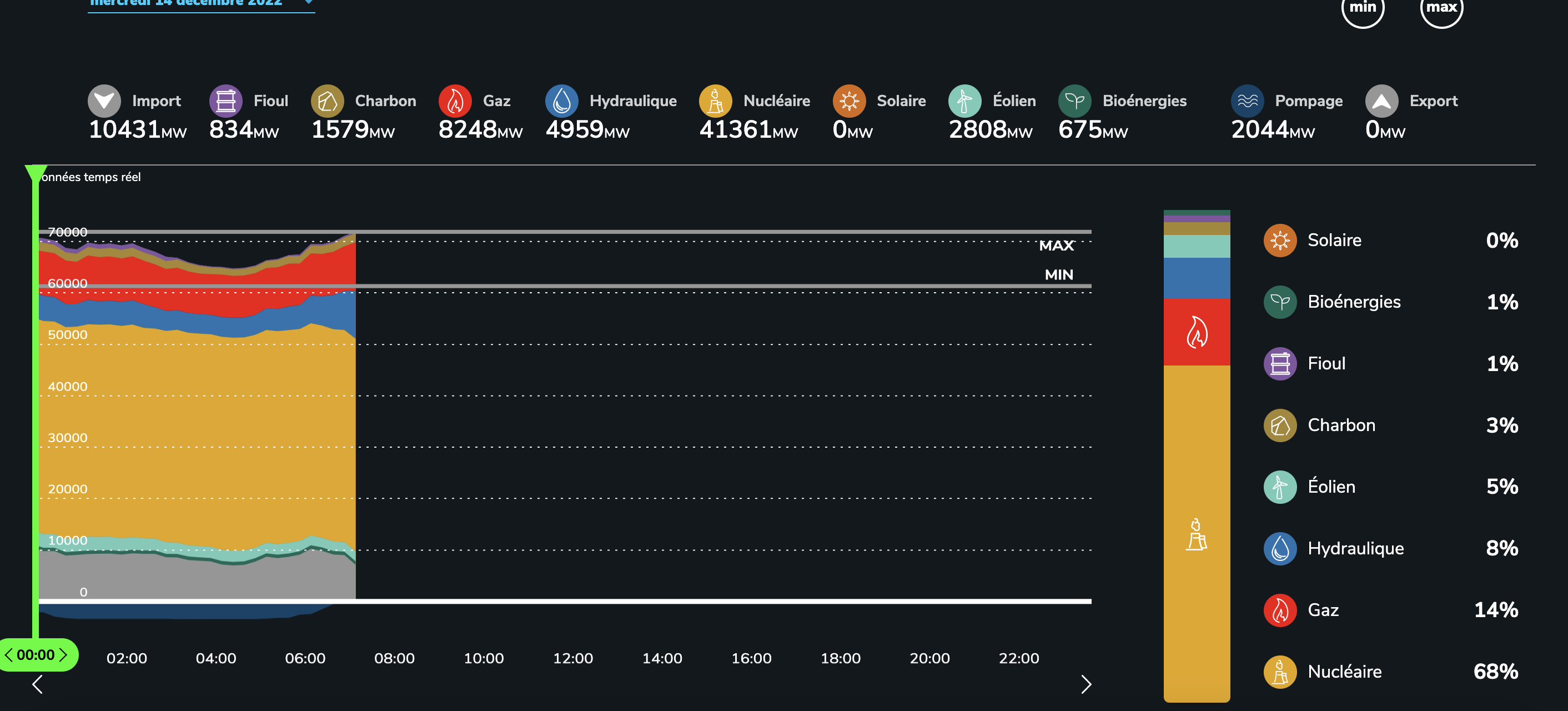This screenshot has height=711, width=1568.
Task: Click Bioénergies icon in percentage legend
Action: pos(1280,302)
